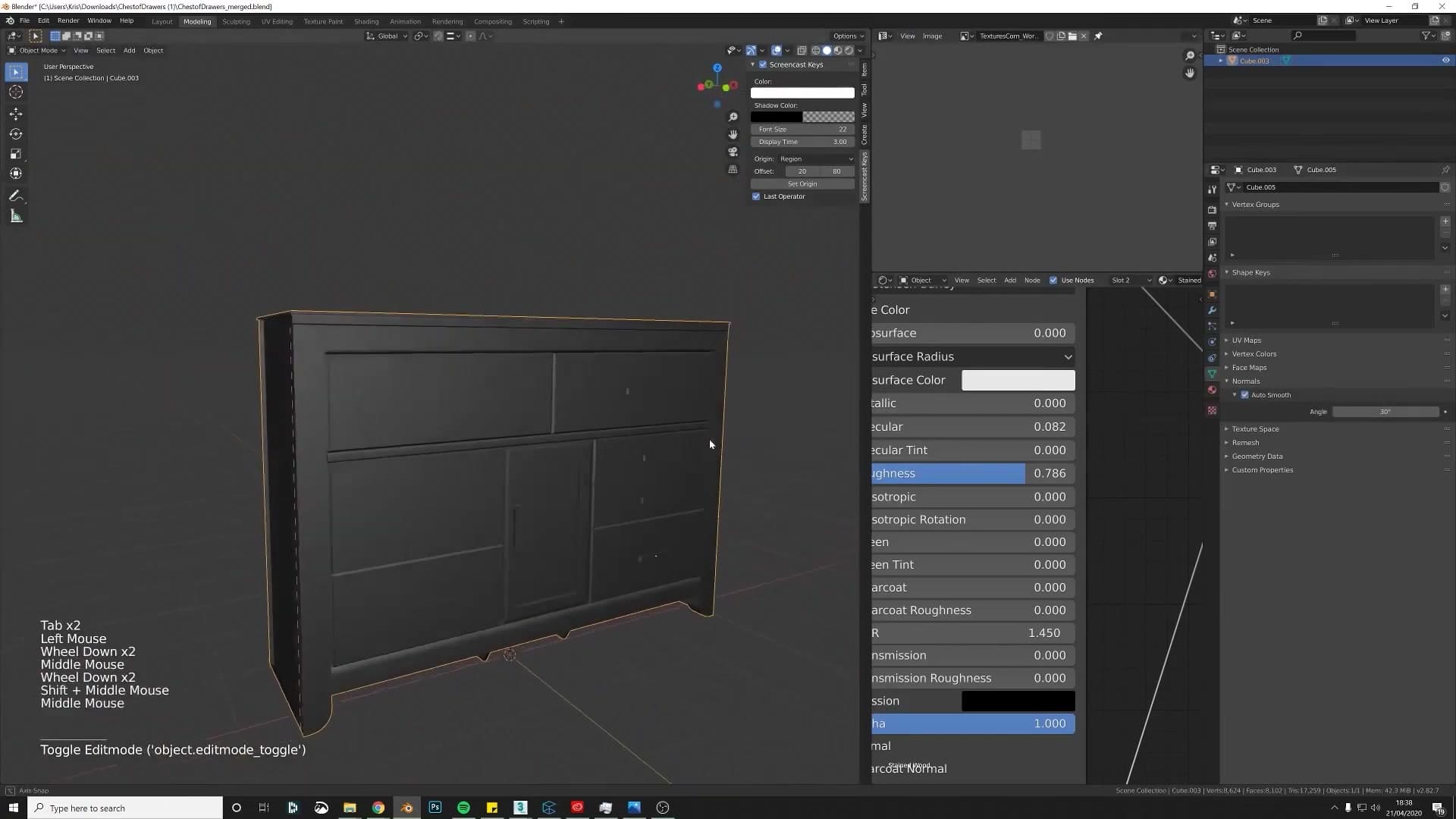This screenshot has height=819, width=1456.
Task: Switch to the Shading workspace tab
Action: tap(366, 22)
